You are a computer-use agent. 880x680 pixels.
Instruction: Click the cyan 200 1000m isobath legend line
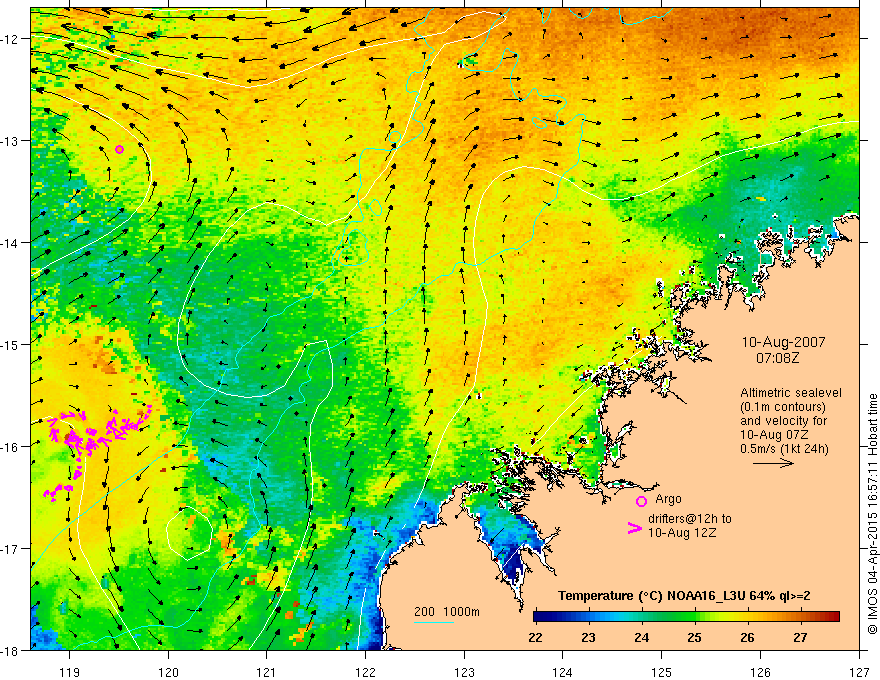pos(433,622)
